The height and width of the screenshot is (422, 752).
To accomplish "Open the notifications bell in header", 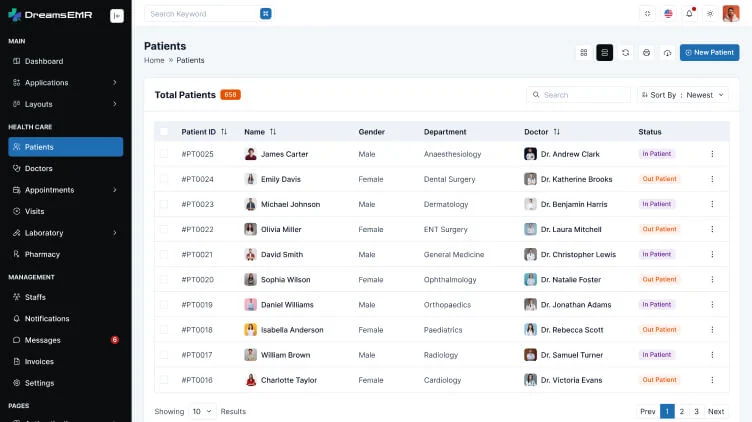I will 689,14.
